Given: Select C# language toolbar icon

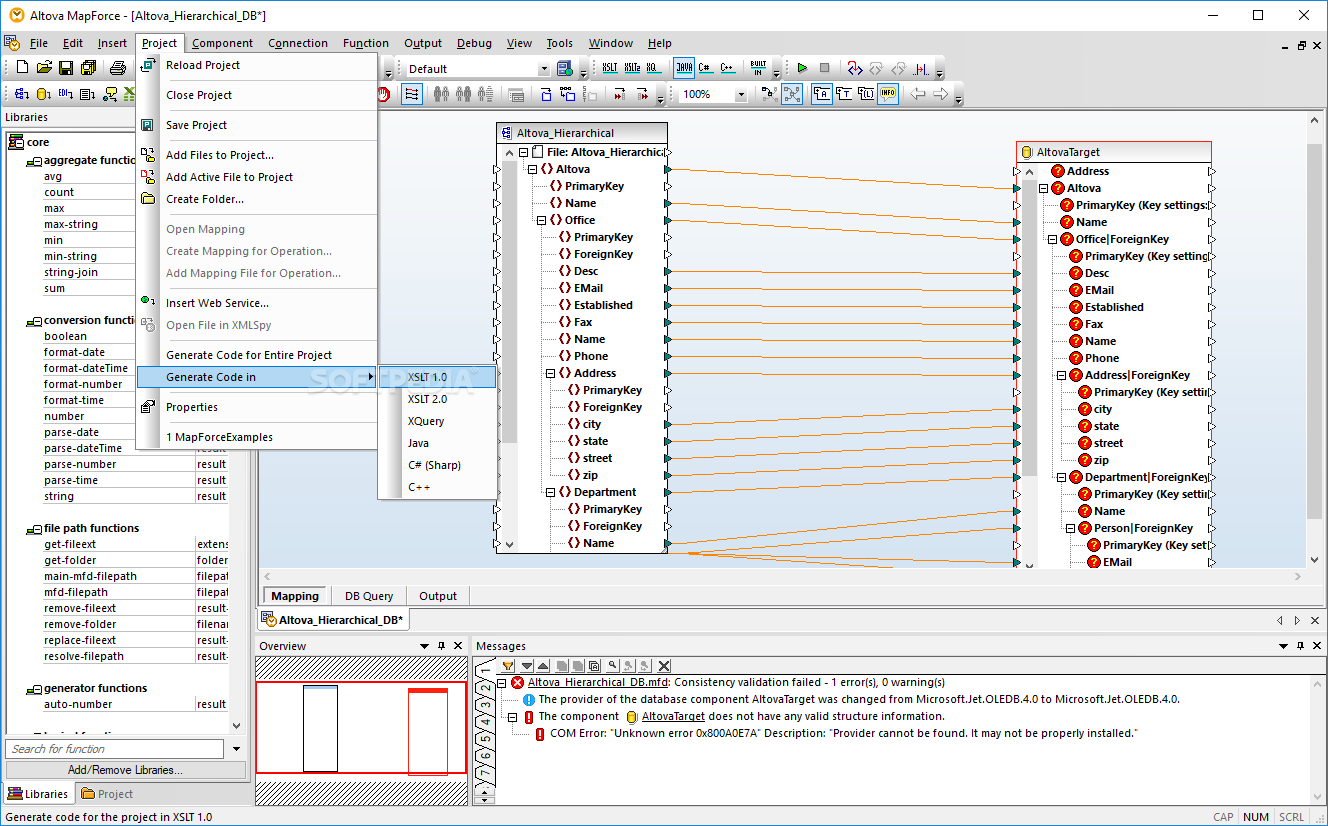Looking at the screenshot, I should pyautogui.click(x=705, y=68).
